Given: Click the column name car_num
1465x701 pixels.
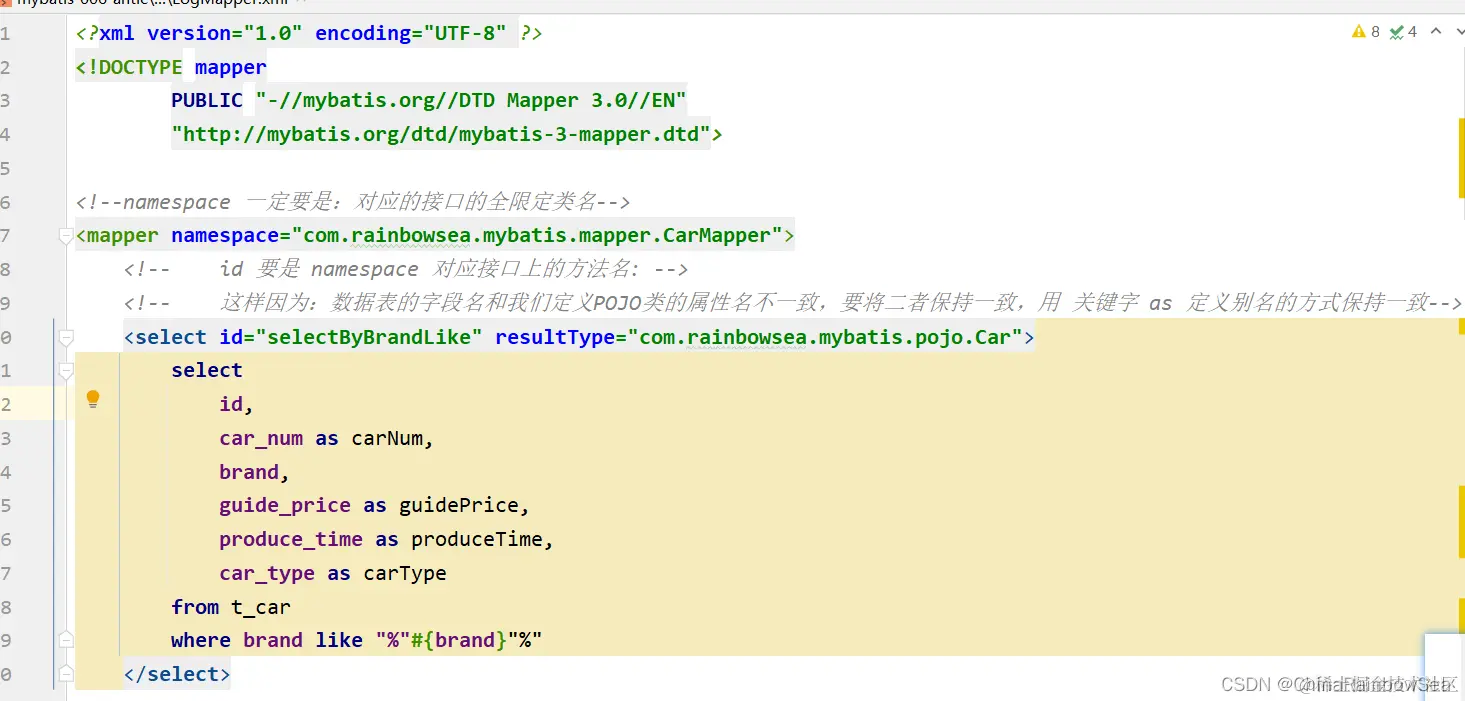Looking at the screenshot, I should (261, 438).
